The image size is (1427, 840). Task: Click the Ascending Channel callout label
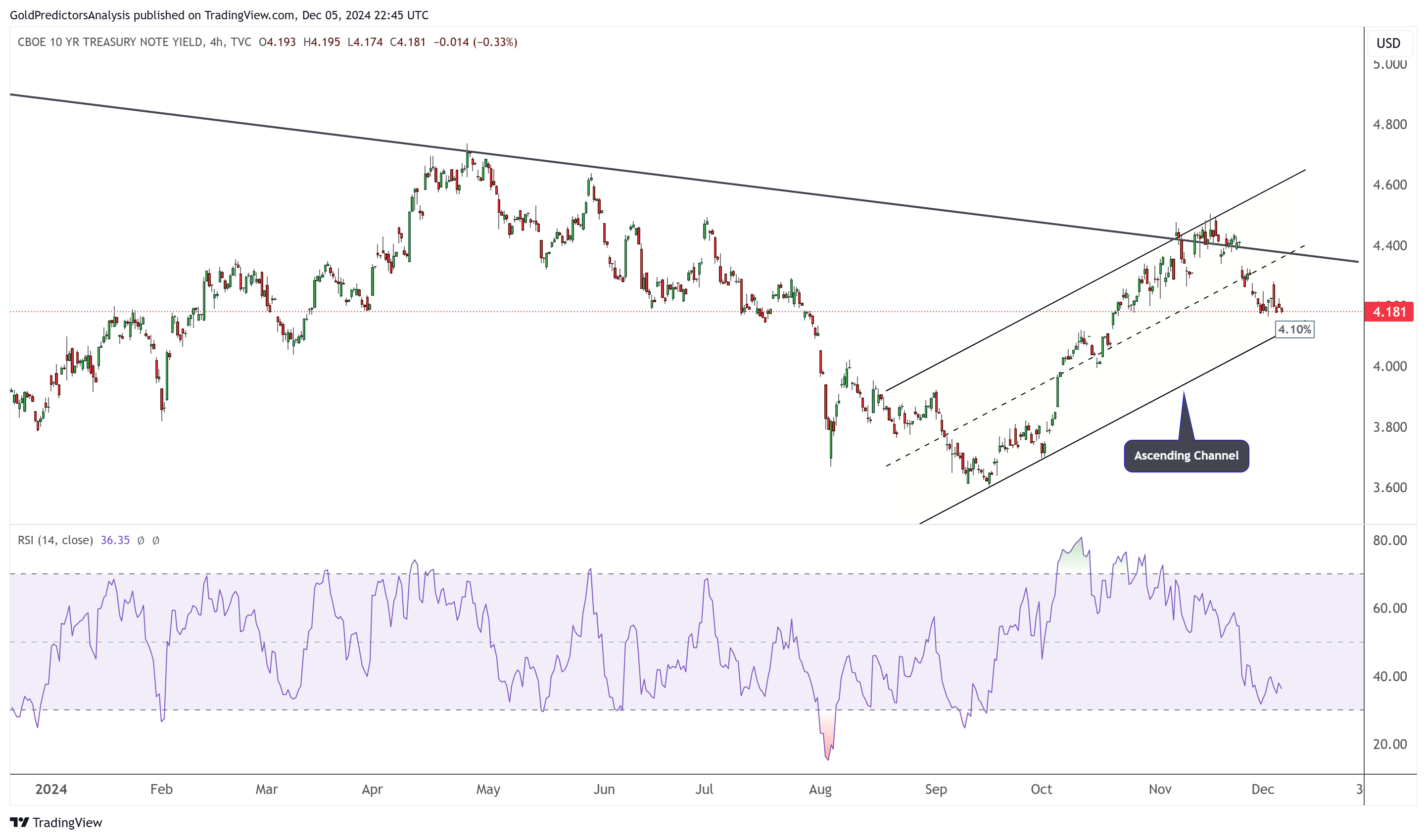pyautogui.click(x=1186, y=456)
